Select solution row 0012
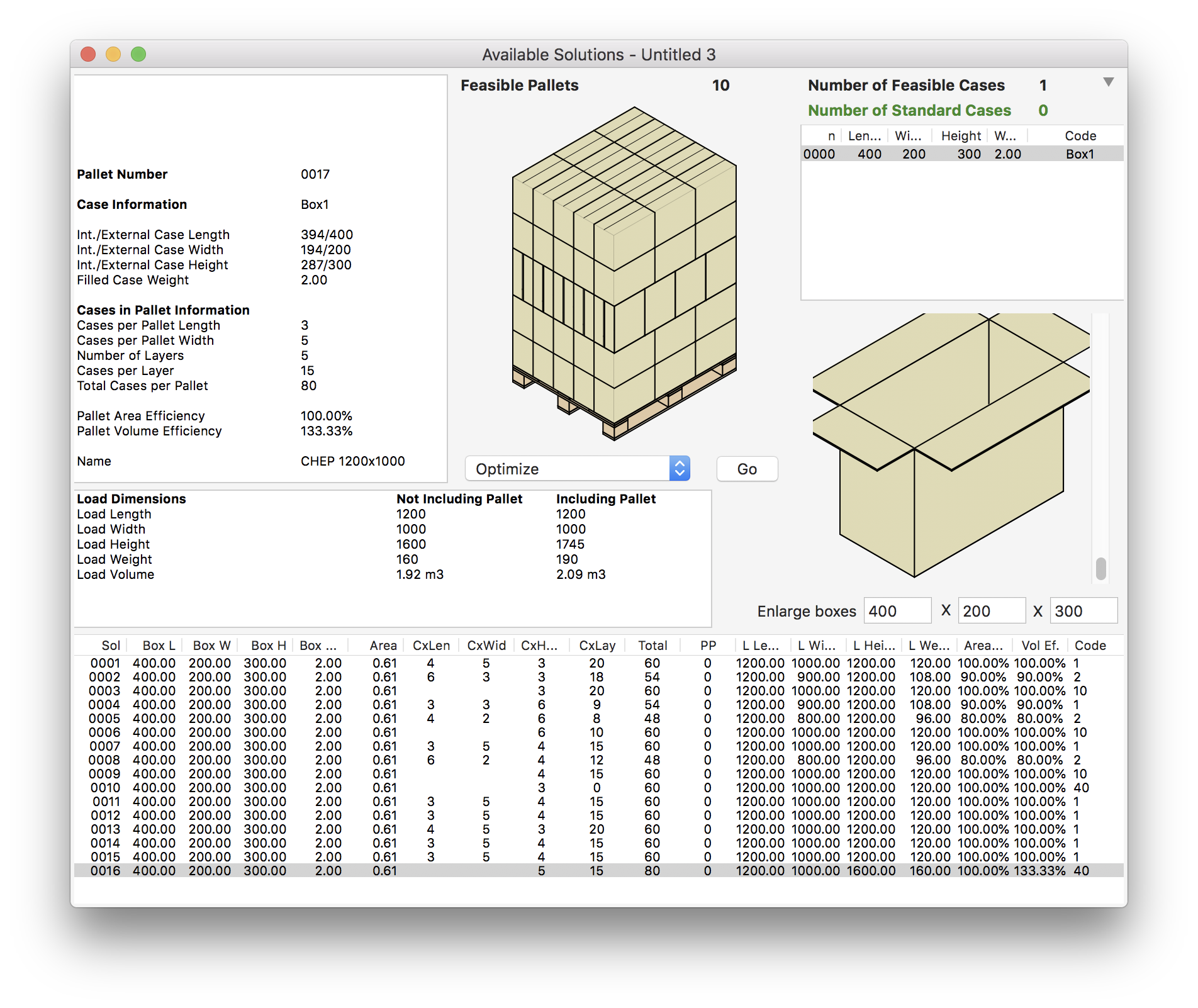Image resolution: width=1198 pixels, height=1008 pixels. tap(598, 815)
